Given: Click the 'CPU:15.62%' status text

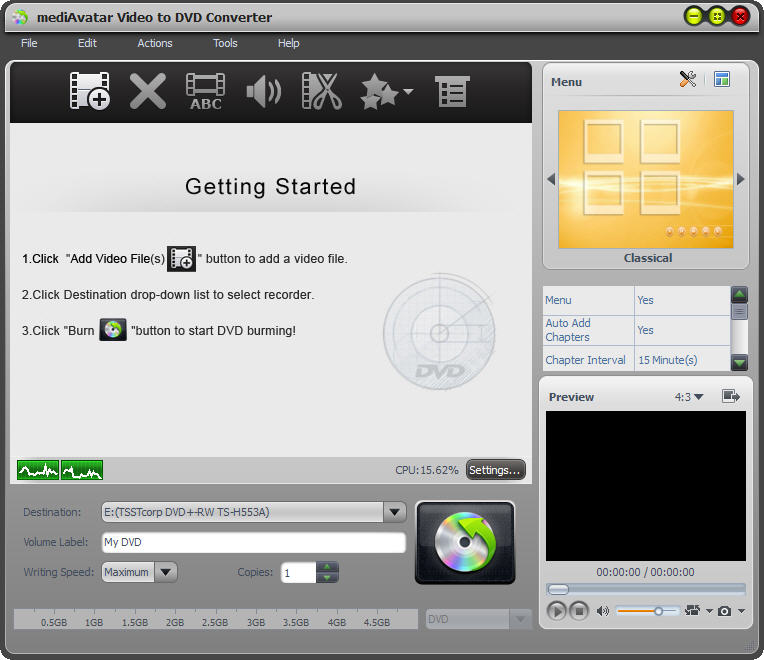Looking at the screenshot, I should [427, 470].
